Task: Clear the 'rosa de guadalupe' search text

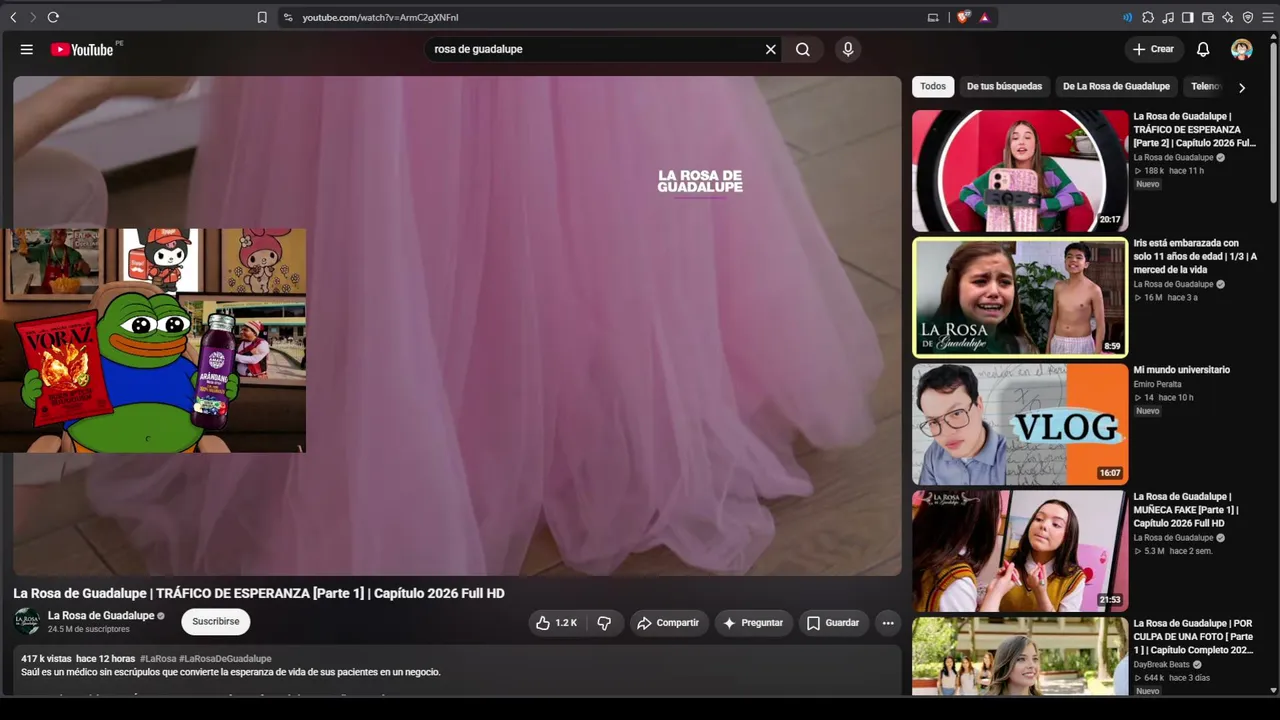Action: pyautogui.click(x=771, y=49)
